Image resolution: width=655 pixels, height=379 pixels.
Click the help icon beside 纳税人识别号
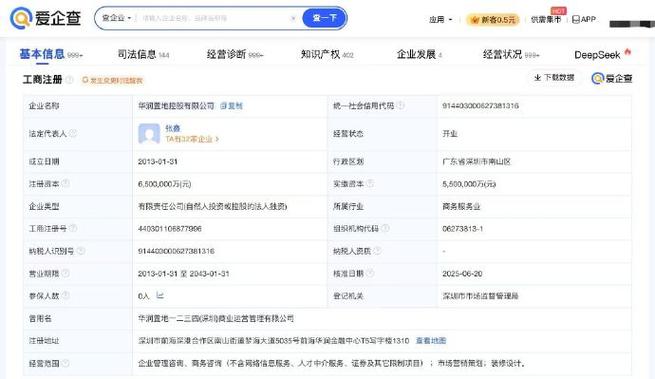tap(81, 251)
